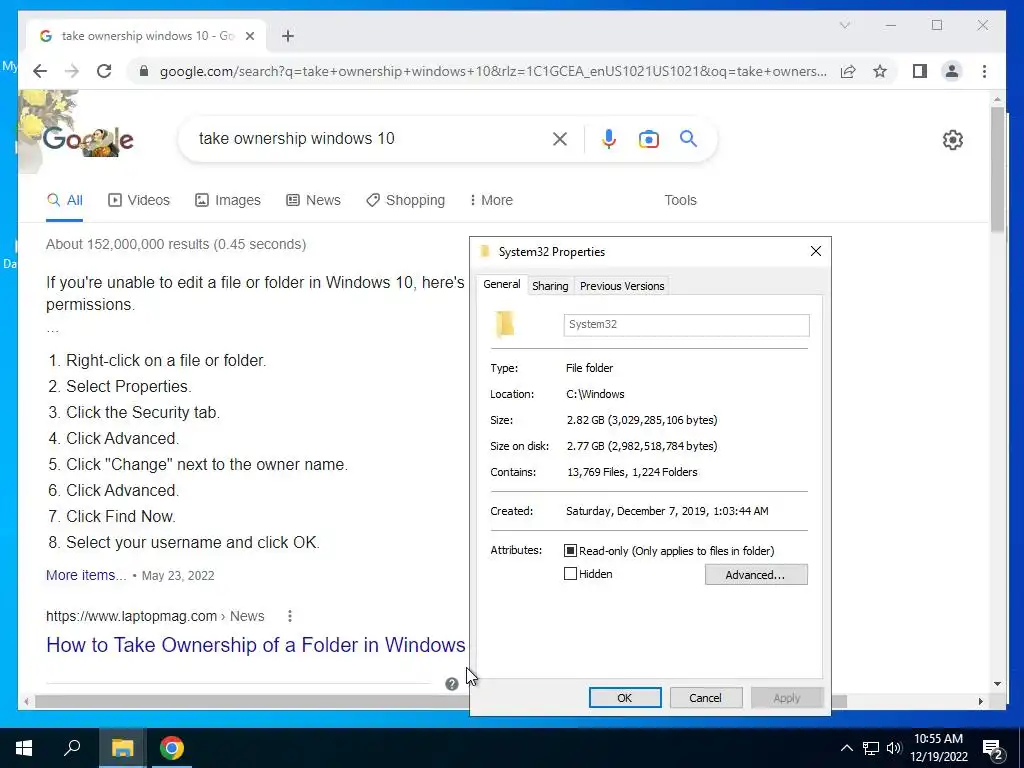
Task: Submit search with the magnifier icon
Action: click(688, 138)
